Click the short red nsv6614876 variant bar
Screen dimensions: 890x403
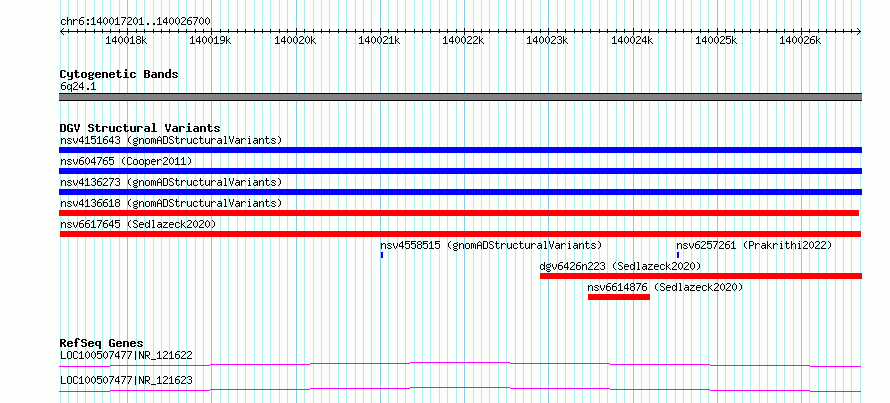pos(619,297)
